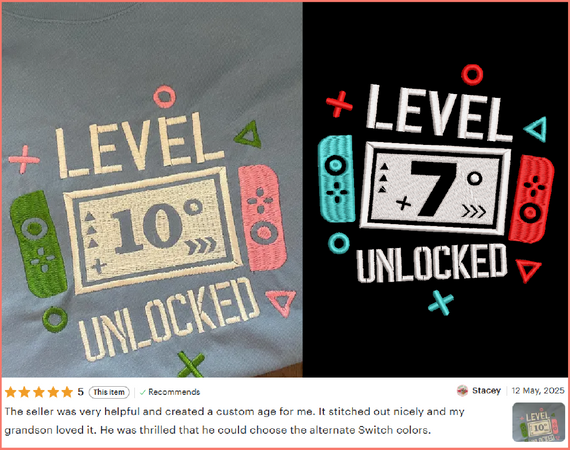
Task: Click the red joy-con on black design
Action: click(x=531, y=199)
